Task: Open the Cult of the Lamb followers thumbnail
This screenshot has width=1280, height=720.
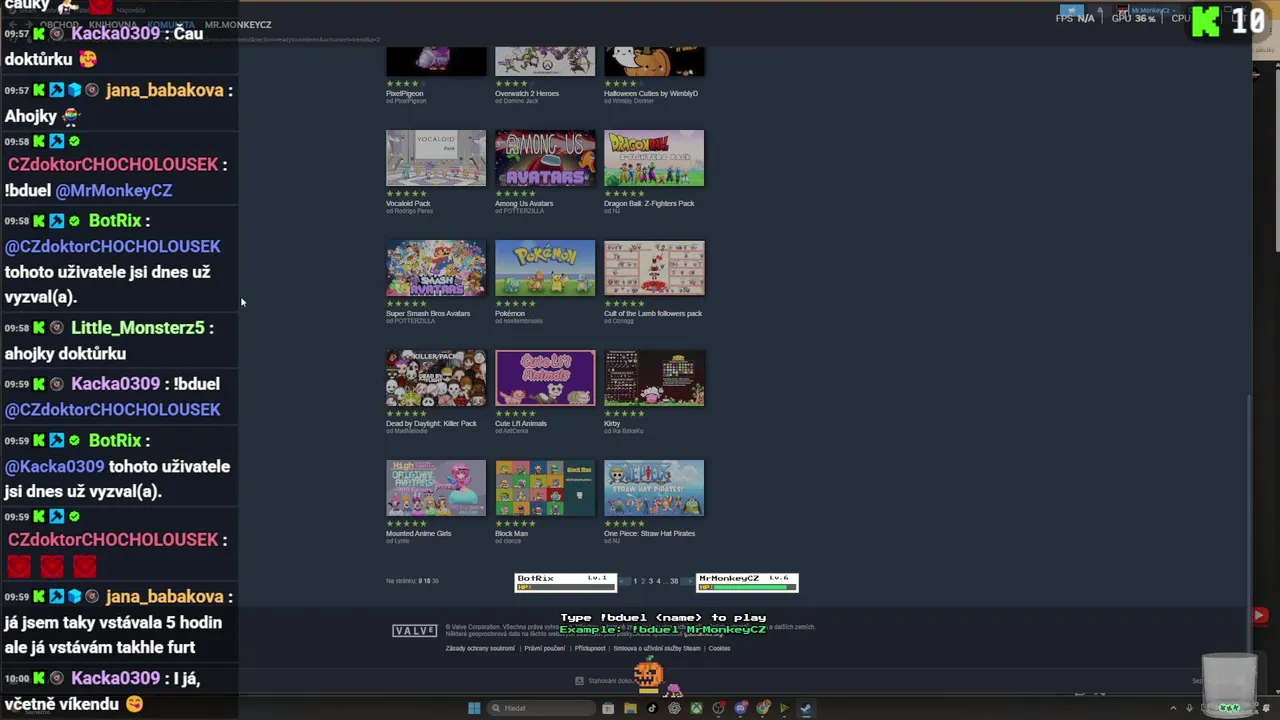Action: pos(654,268)
